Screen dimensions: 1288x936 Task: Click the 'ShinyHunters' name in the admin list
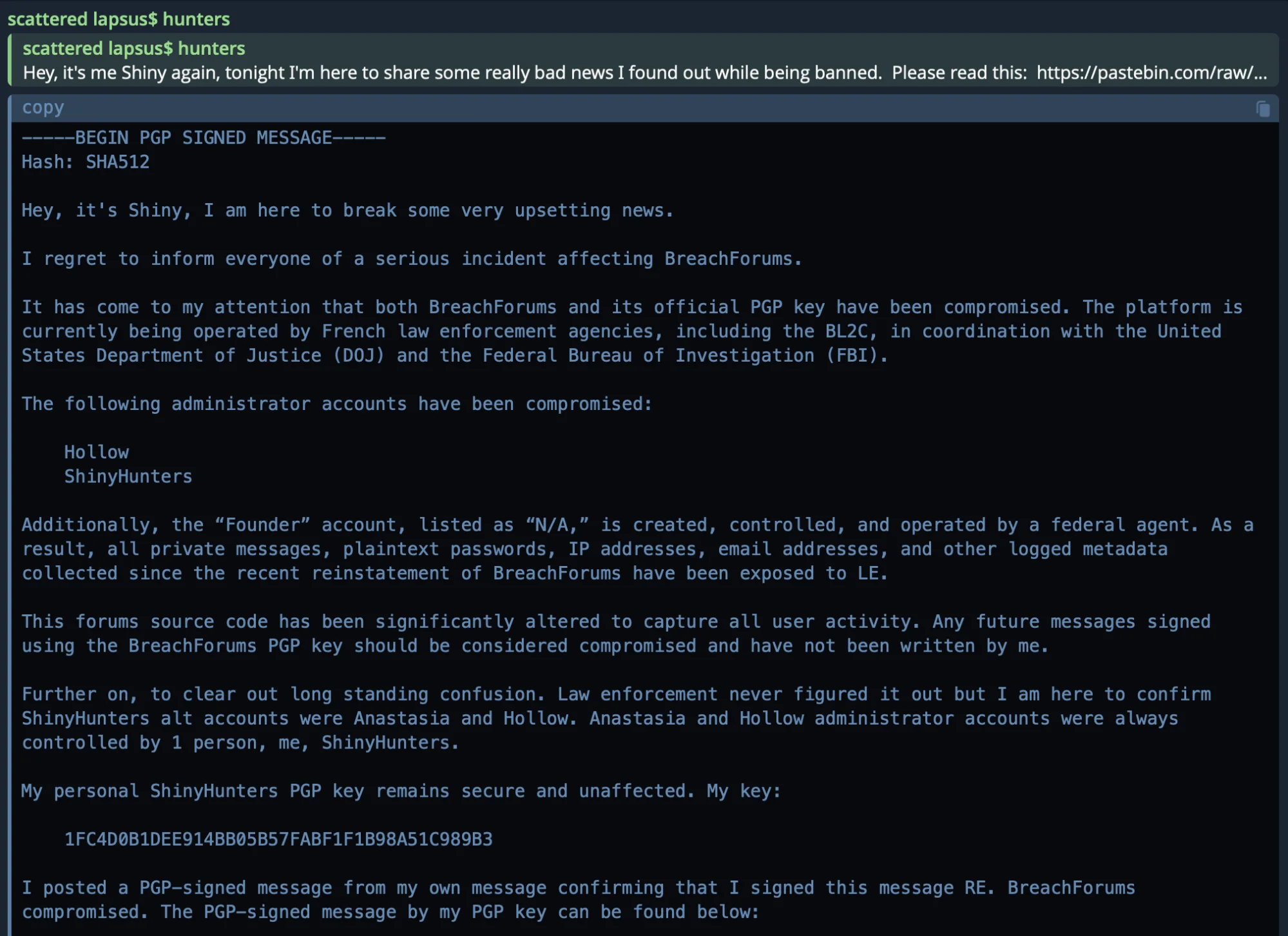128,476
